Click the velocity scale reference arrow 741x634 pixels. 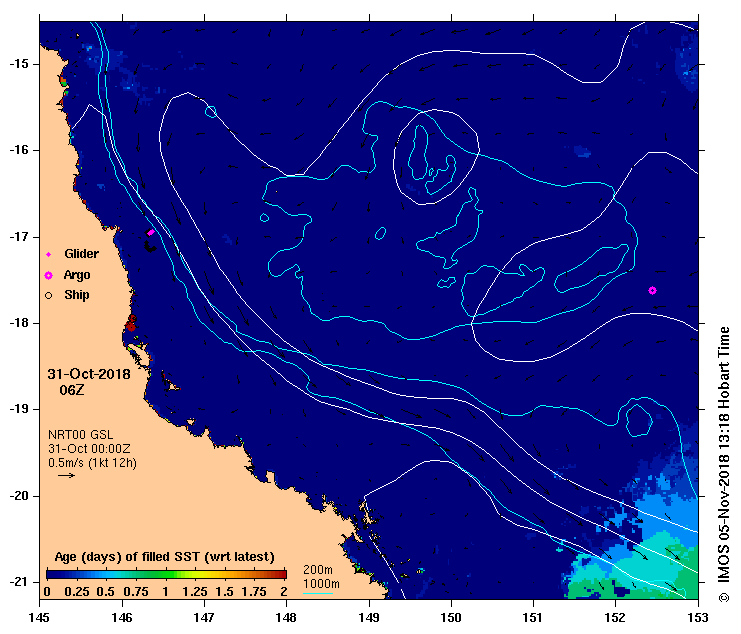pyautogui.click(x=67, y=475)
